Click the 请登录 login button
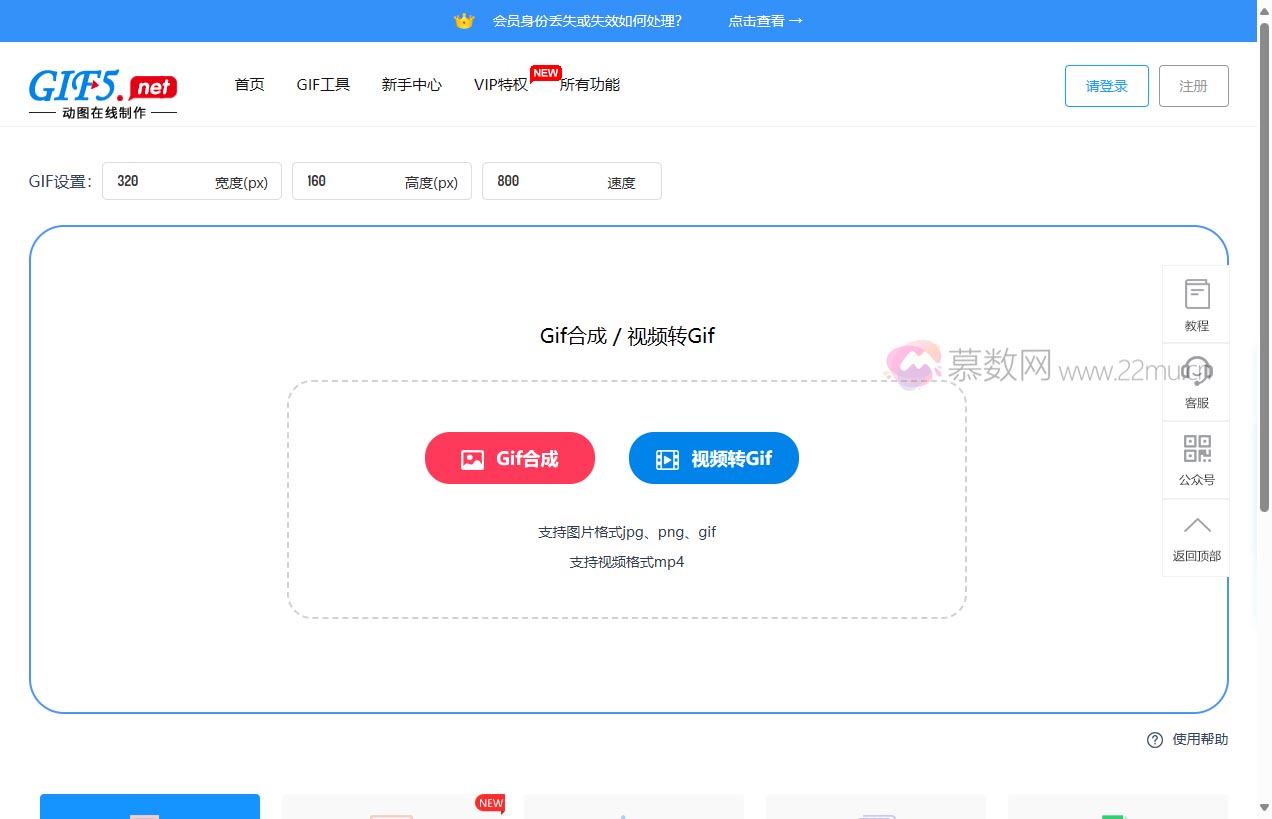Screen dimensions: 1272x819 (x=1106, y=85)
